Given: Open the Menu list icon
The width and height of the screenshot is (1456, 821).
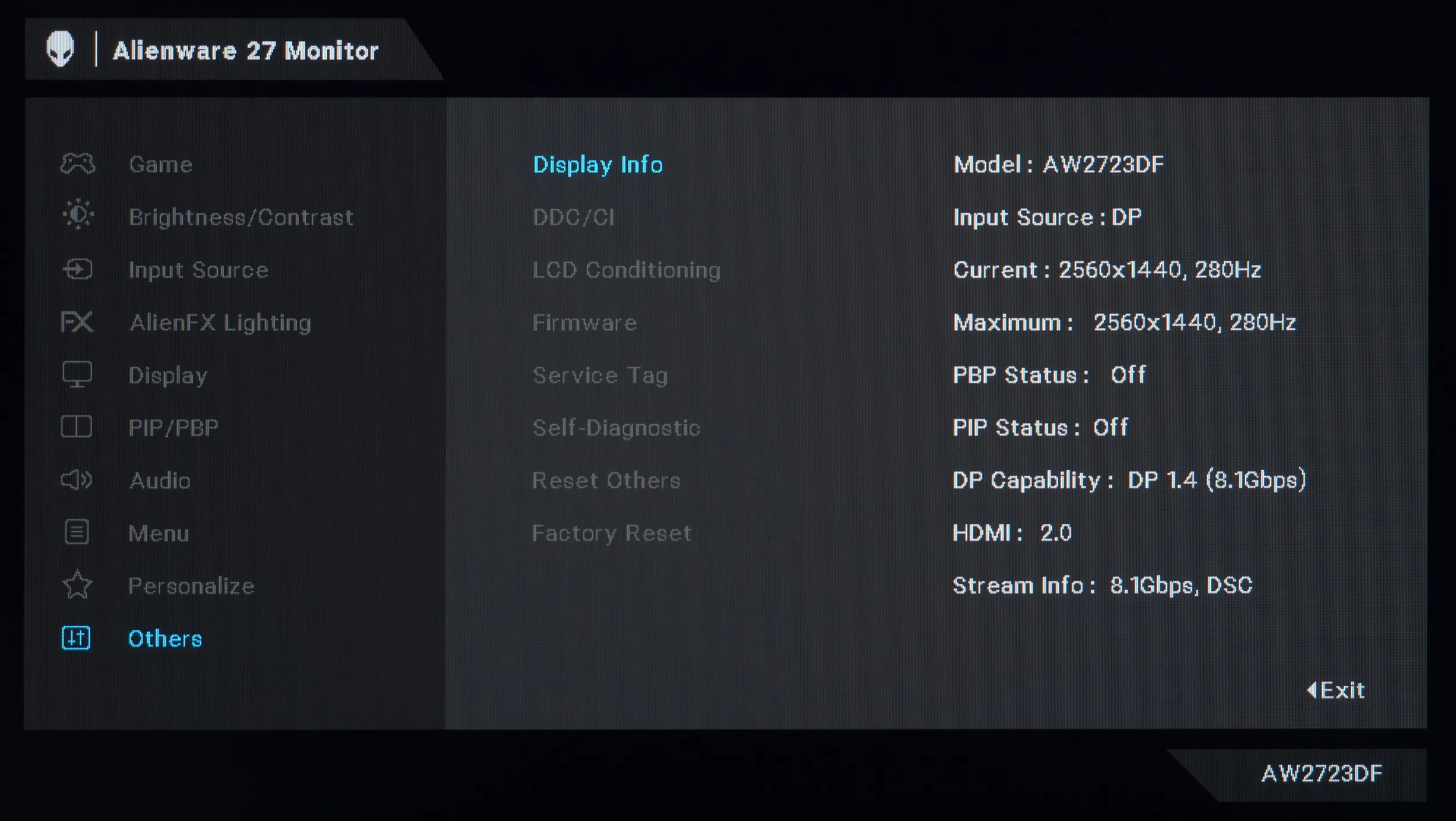Looking at the screenshot, I should [x=76, y=532].
